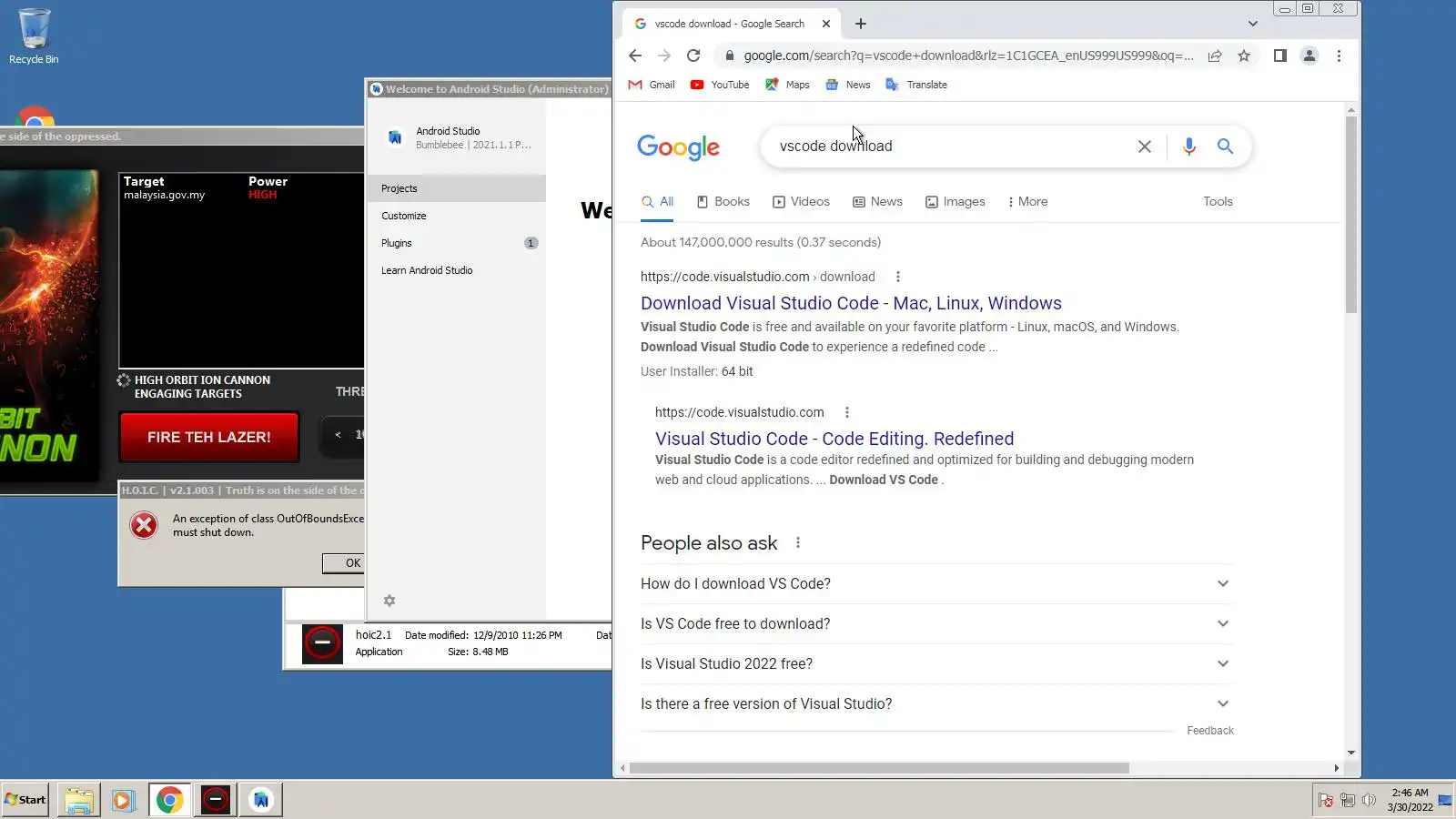Switch to HOIC from taskbar
Screen dimensions: 1456x819
pos(216,800)
